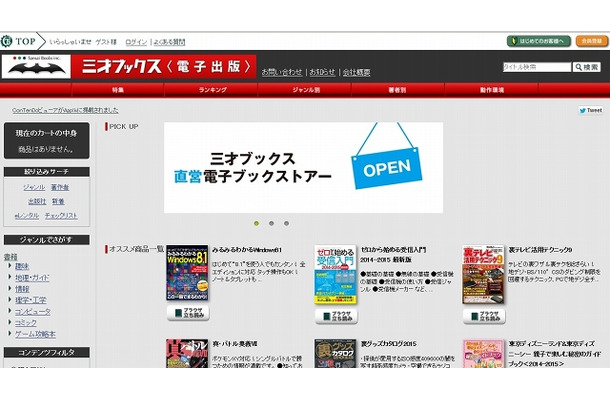Select the first carousel dot
The image size is (610, 400).
click(x=256, y=223)
